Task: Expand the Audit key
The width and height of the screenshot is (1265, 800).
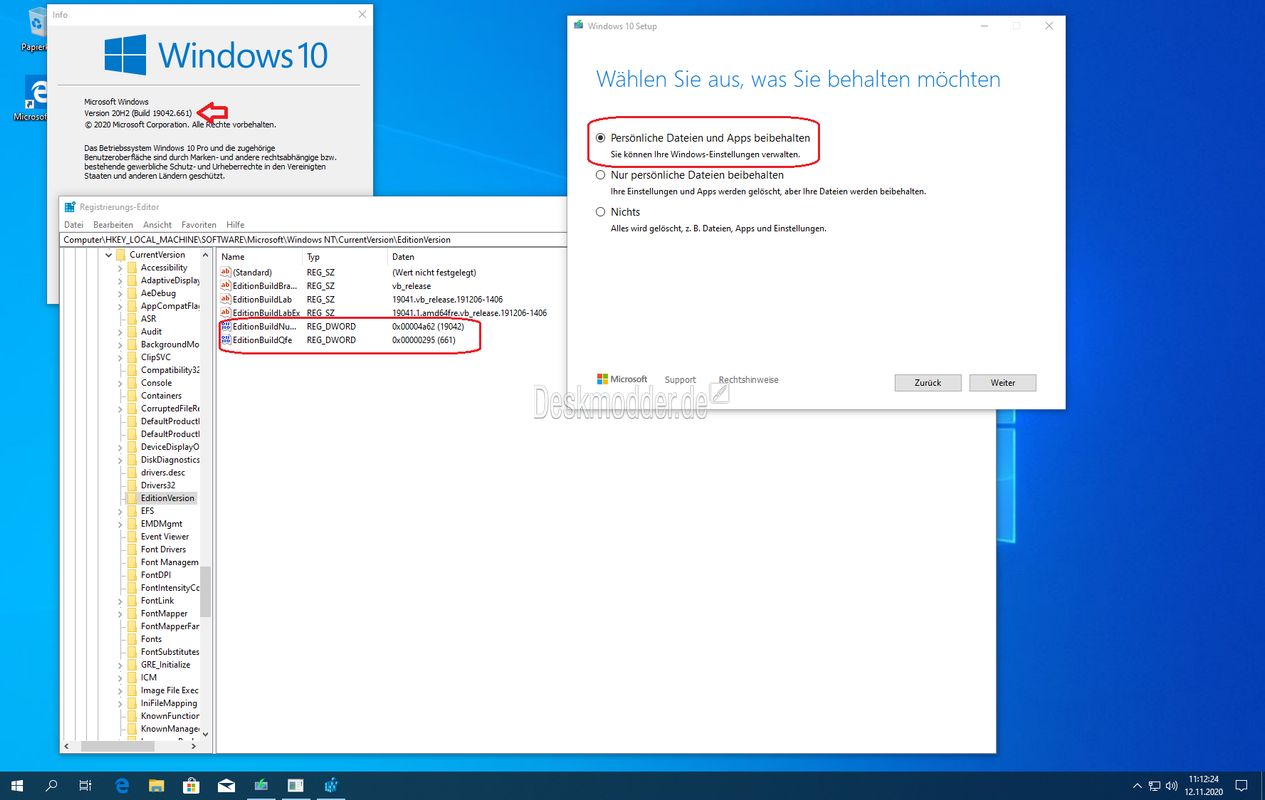Action: (120, 332)
